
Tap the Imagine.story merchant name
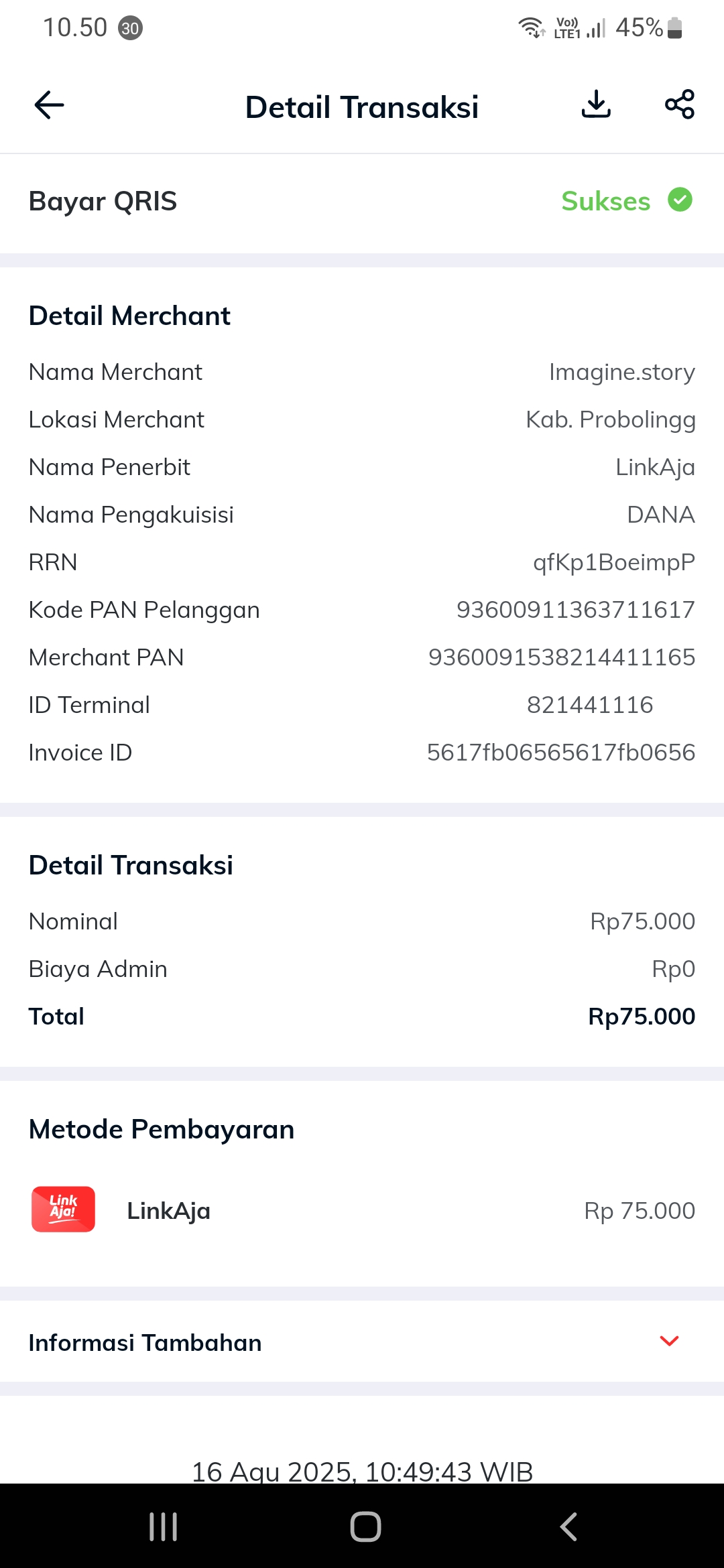[621, 372]
